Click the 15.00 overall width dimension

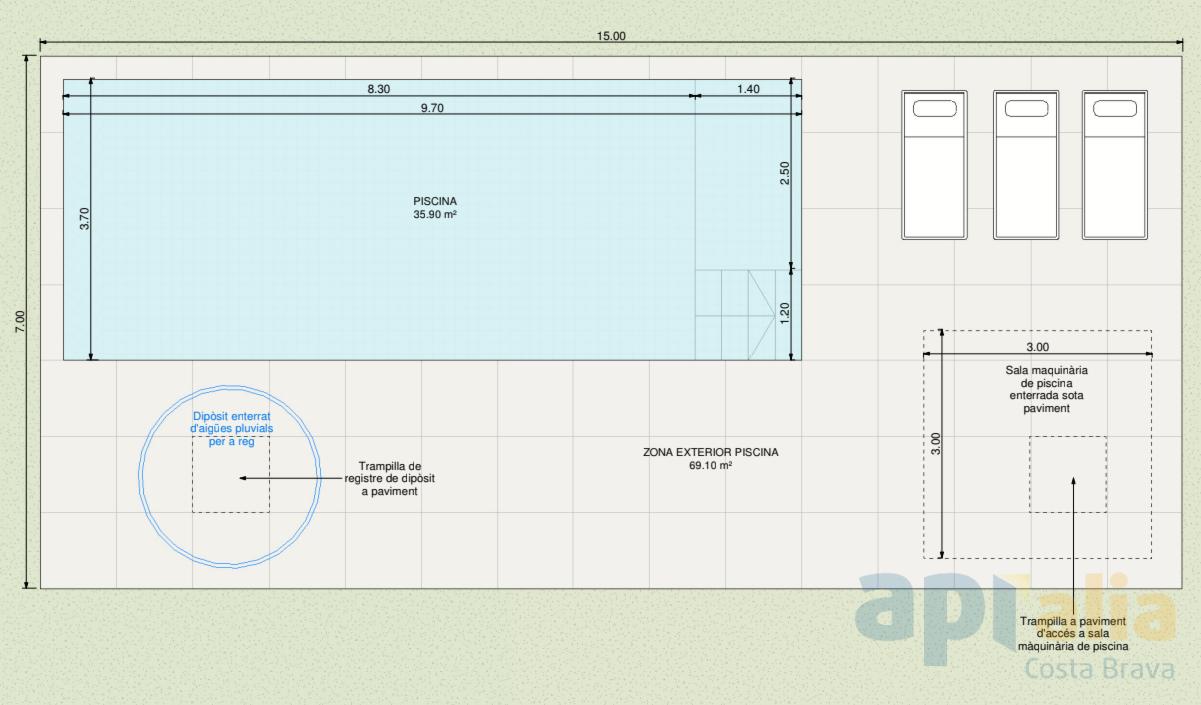point(611,36)
